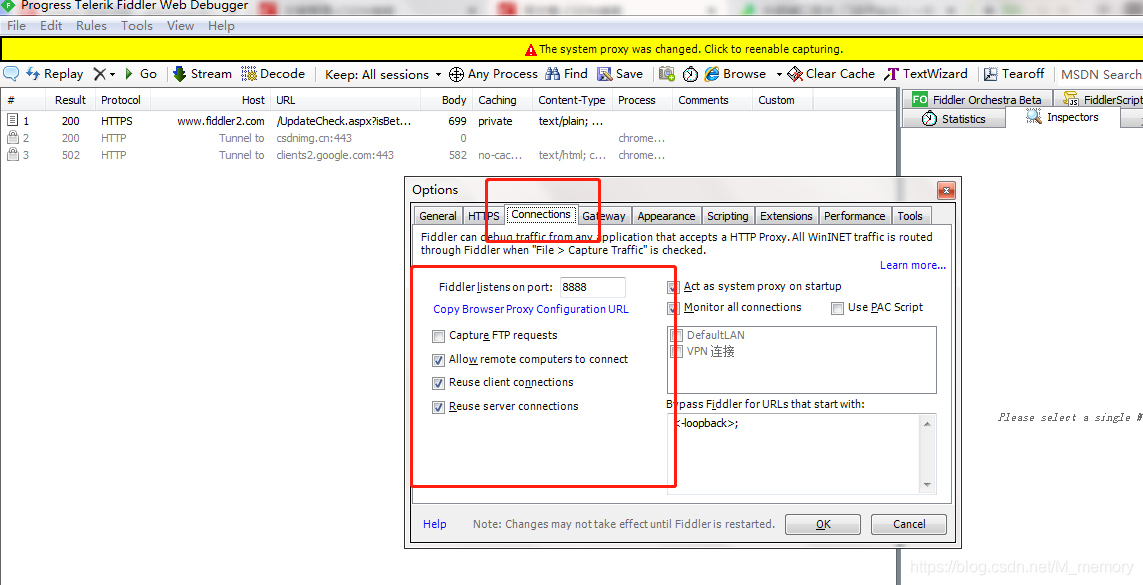Viewport: 1143px width, 585px height.
Task: Select session 2 lock icon
Action: [x=12, y=137]
